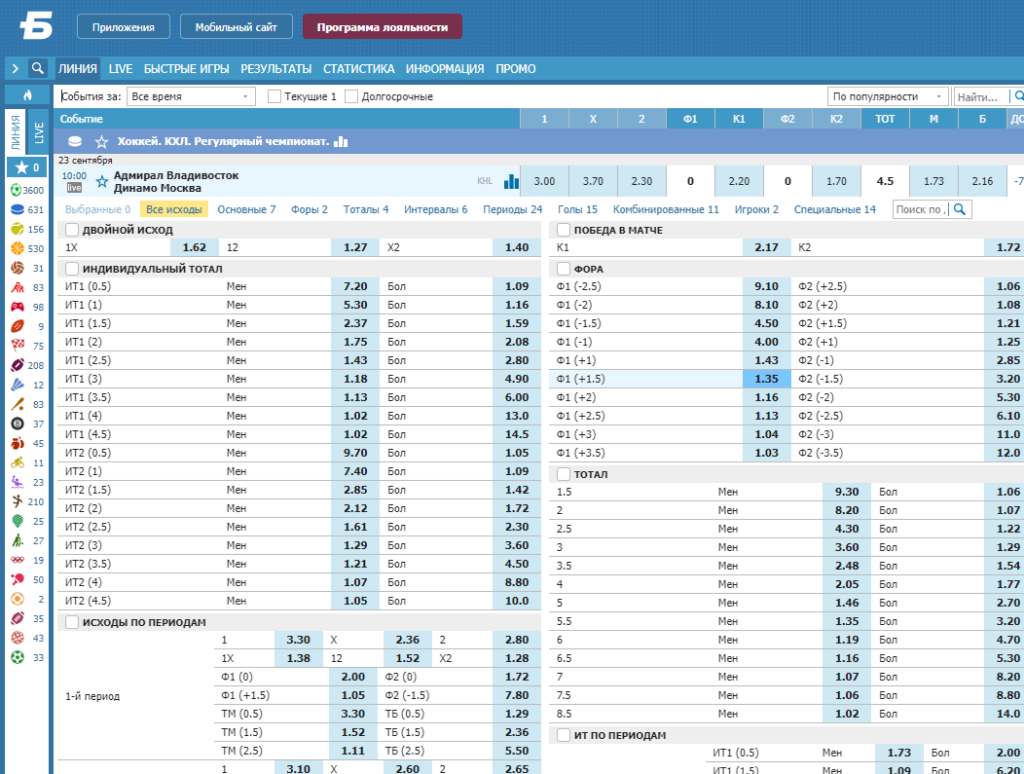Check the Победа в матче box
The image size is (1024, 774).
[x=564, y=230]
